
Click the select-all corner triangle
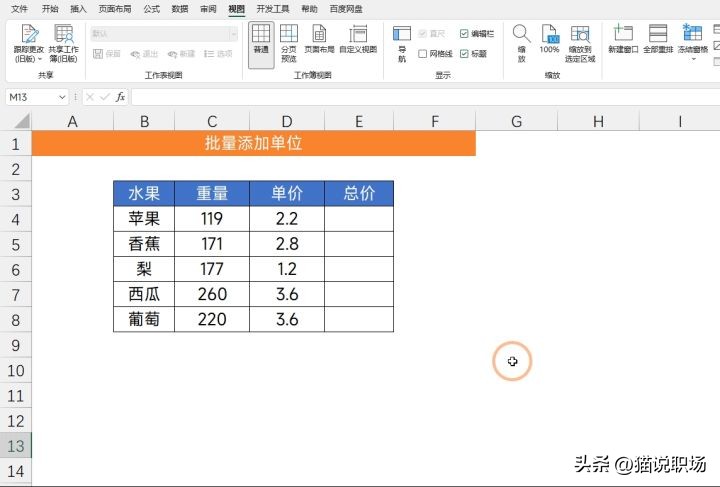click(x=22, y=121)
